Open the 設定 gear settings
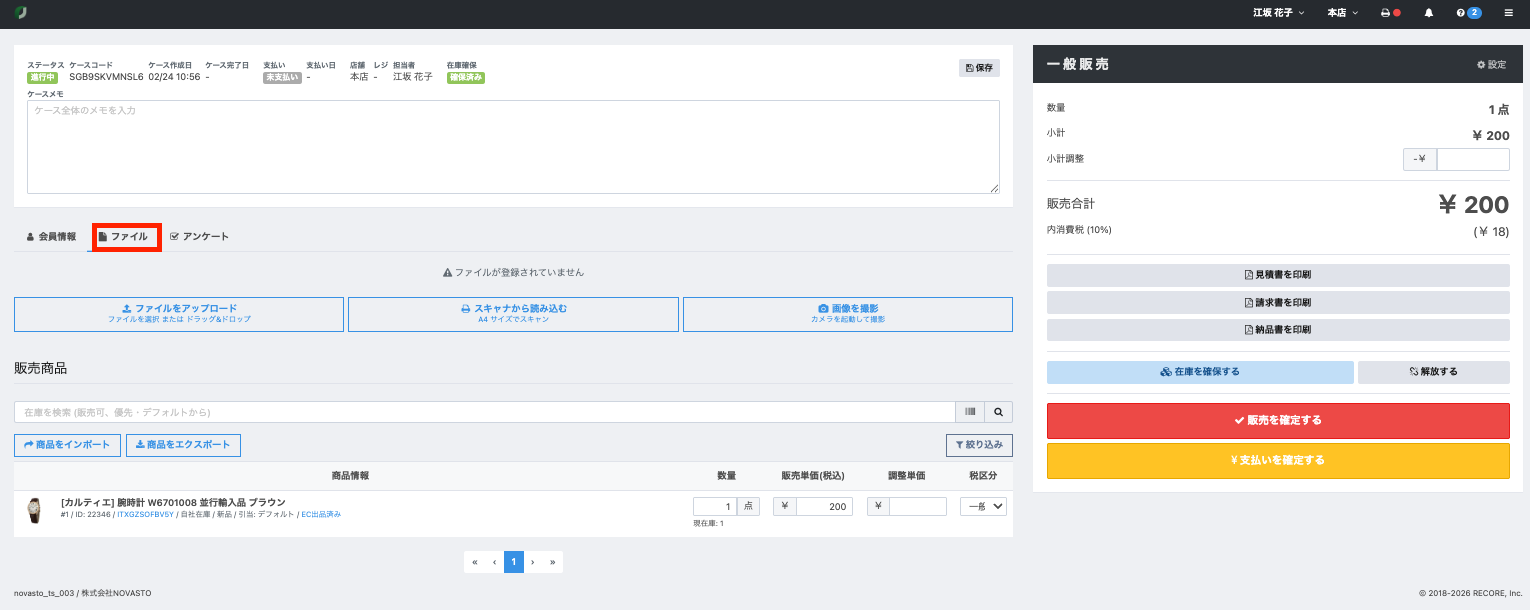1530x610 pixels. [x=1490, y=64]
